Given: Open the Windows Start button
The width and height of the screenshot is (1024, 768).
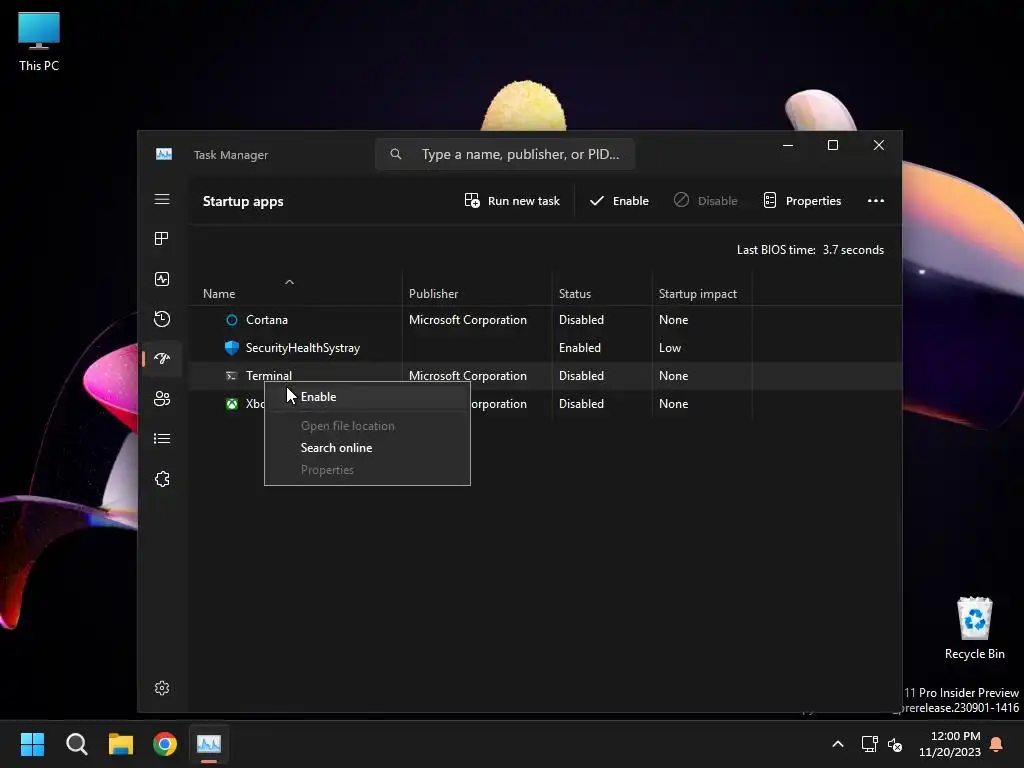Looking at the screenshot, I should [x=32, y=744].
